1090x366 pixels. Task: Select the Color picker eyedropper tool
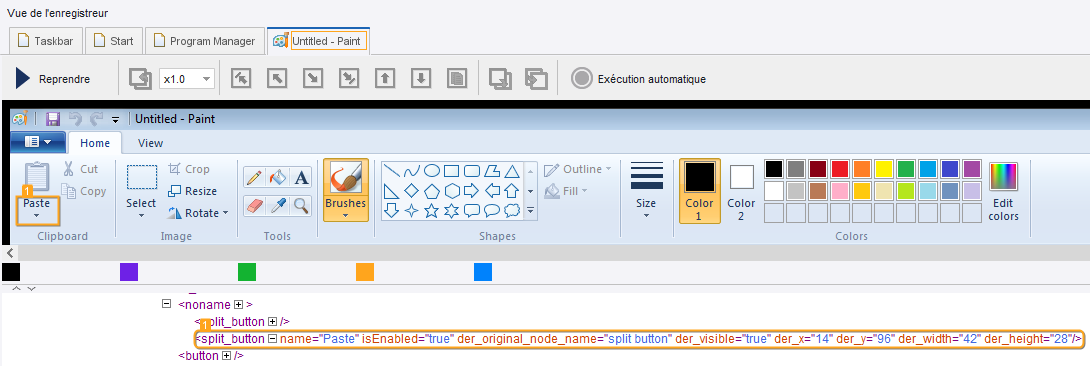[277, 205]
